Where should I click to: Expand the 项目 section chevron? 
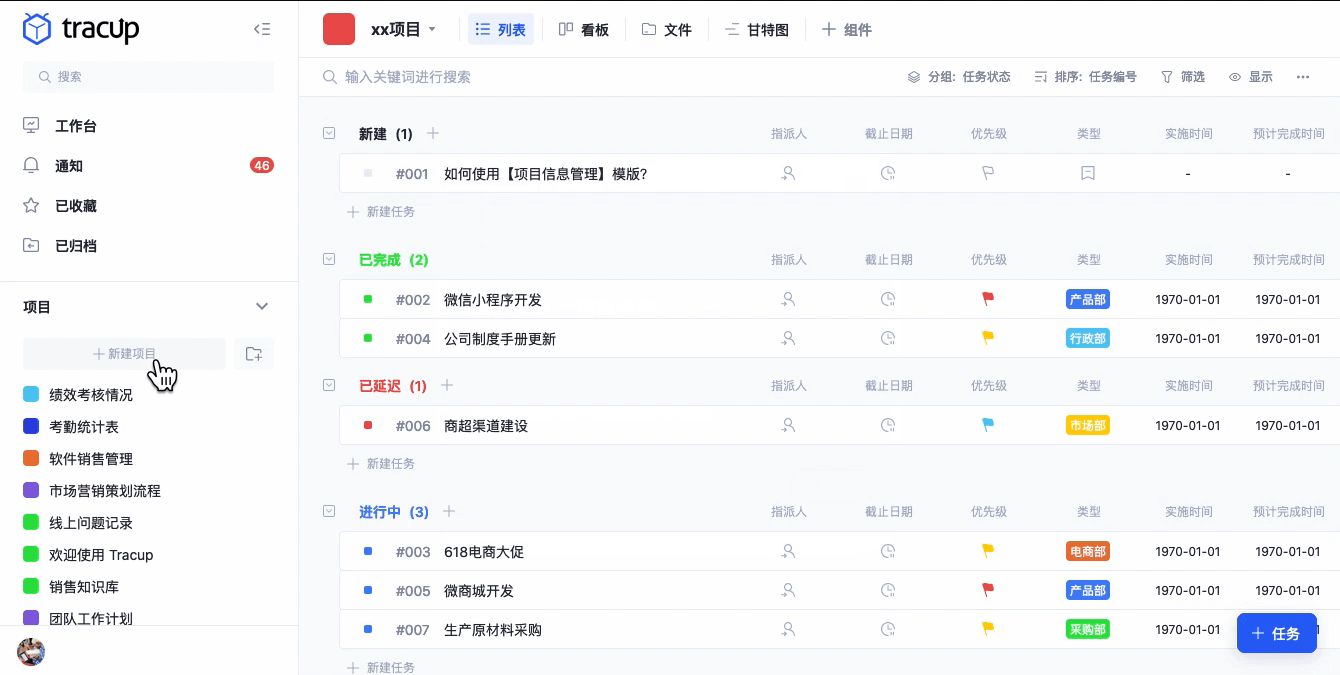pos(262,306)
